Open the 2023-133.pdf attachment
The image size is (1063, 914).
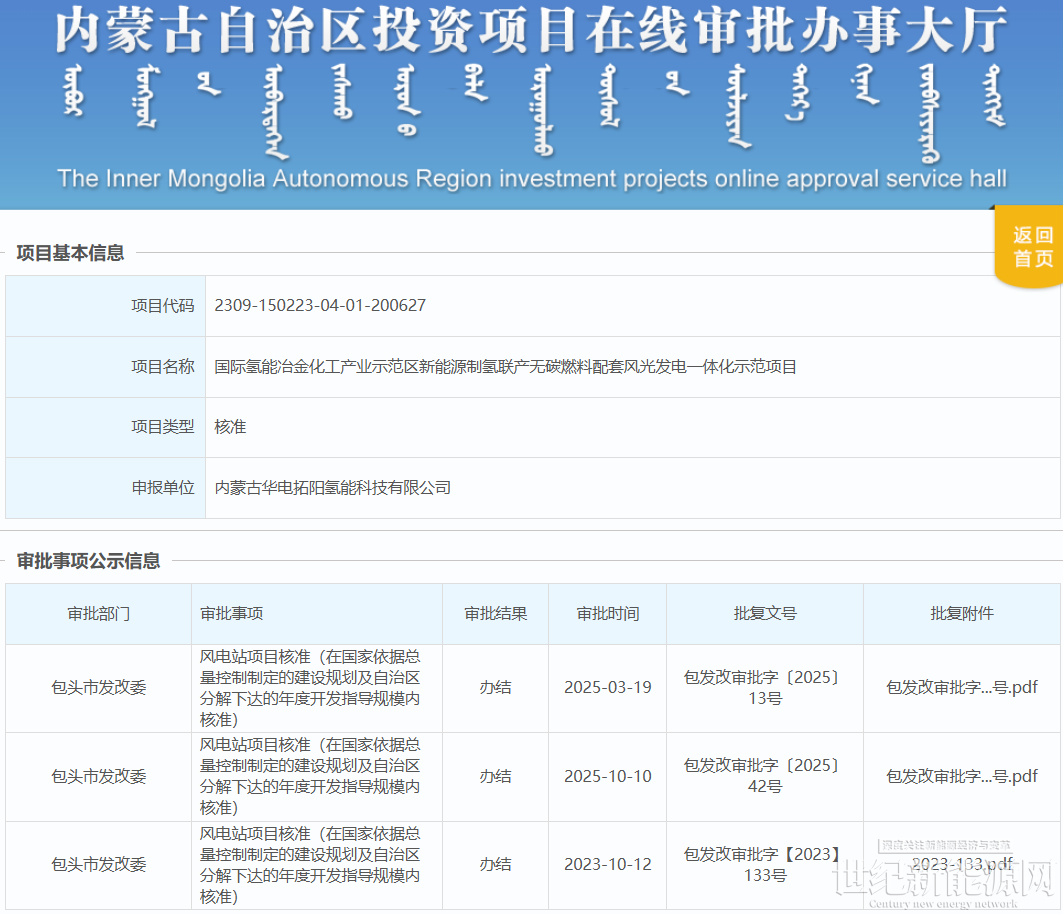tap(961, 864)
